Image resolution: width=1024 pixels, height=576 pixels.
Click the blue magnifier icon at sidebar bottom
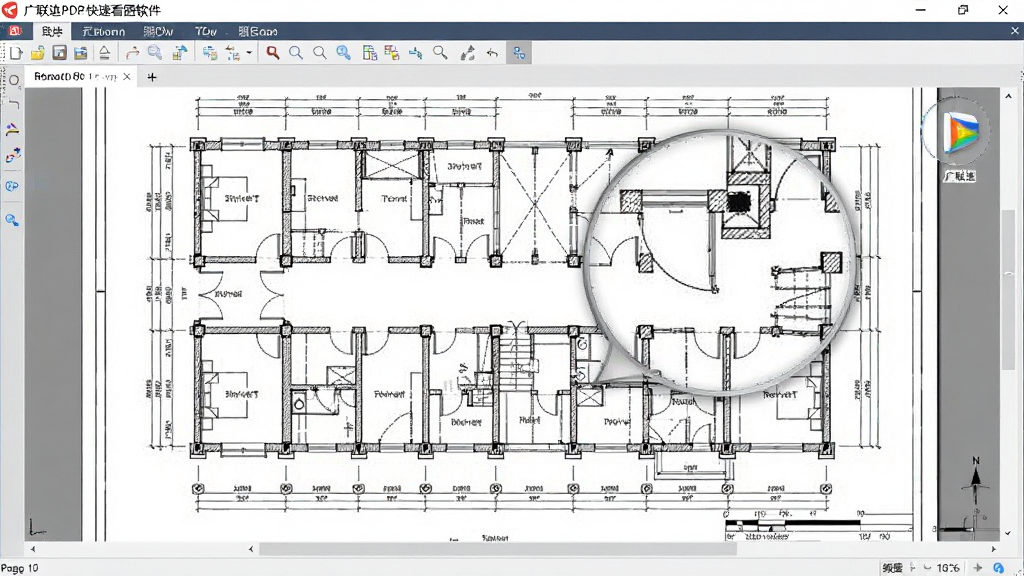pos(12,220)
